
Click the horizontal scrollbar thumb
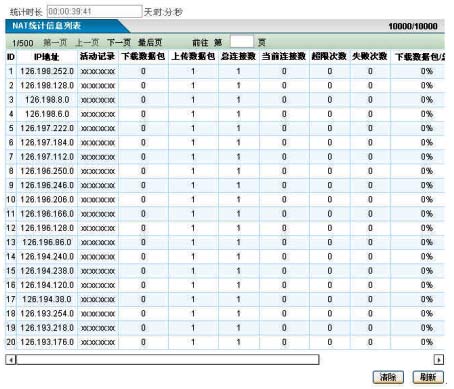pos(168,360)
